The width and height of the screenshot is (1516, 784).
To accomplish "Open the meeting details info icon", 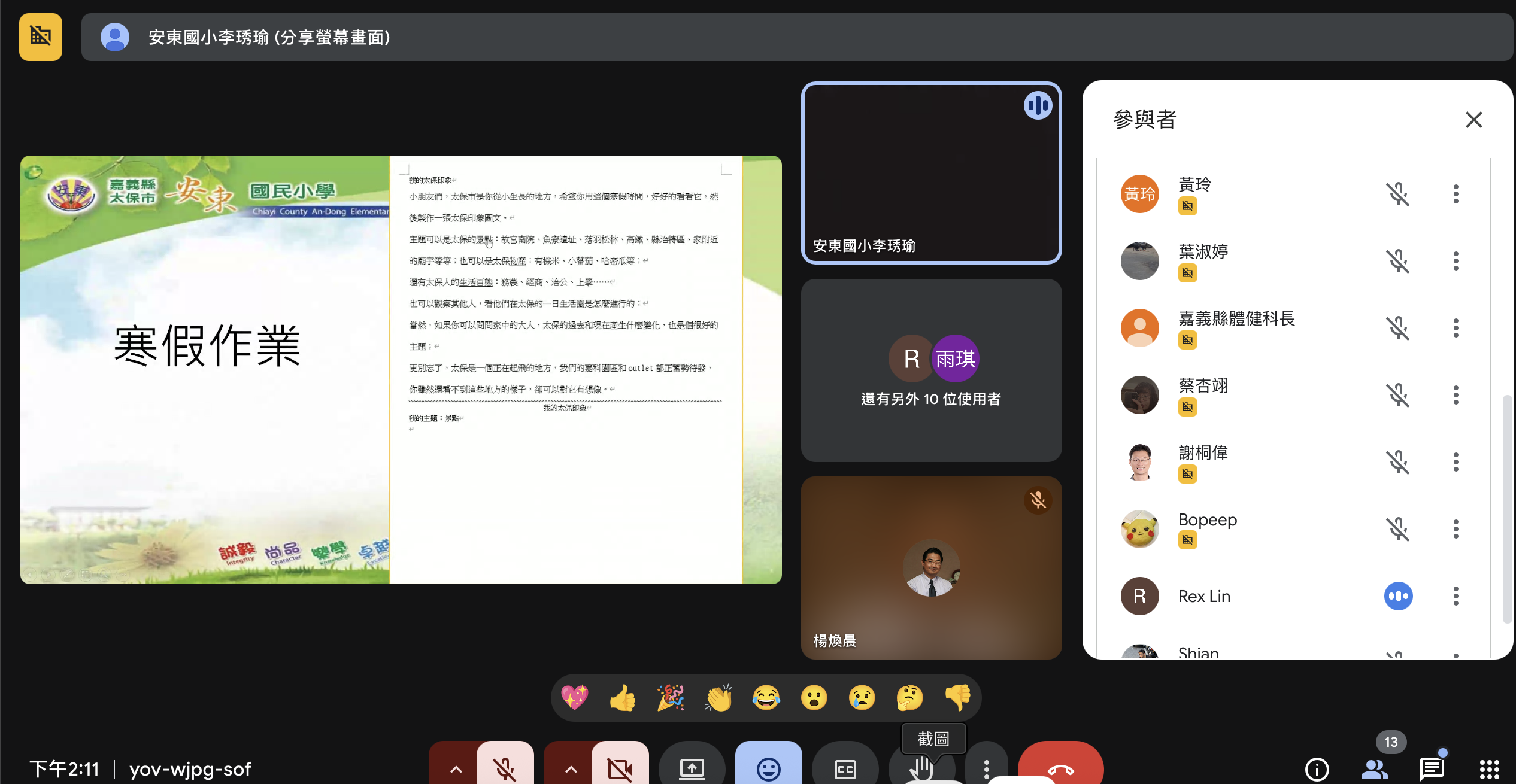I will (x=1317, y=769).
